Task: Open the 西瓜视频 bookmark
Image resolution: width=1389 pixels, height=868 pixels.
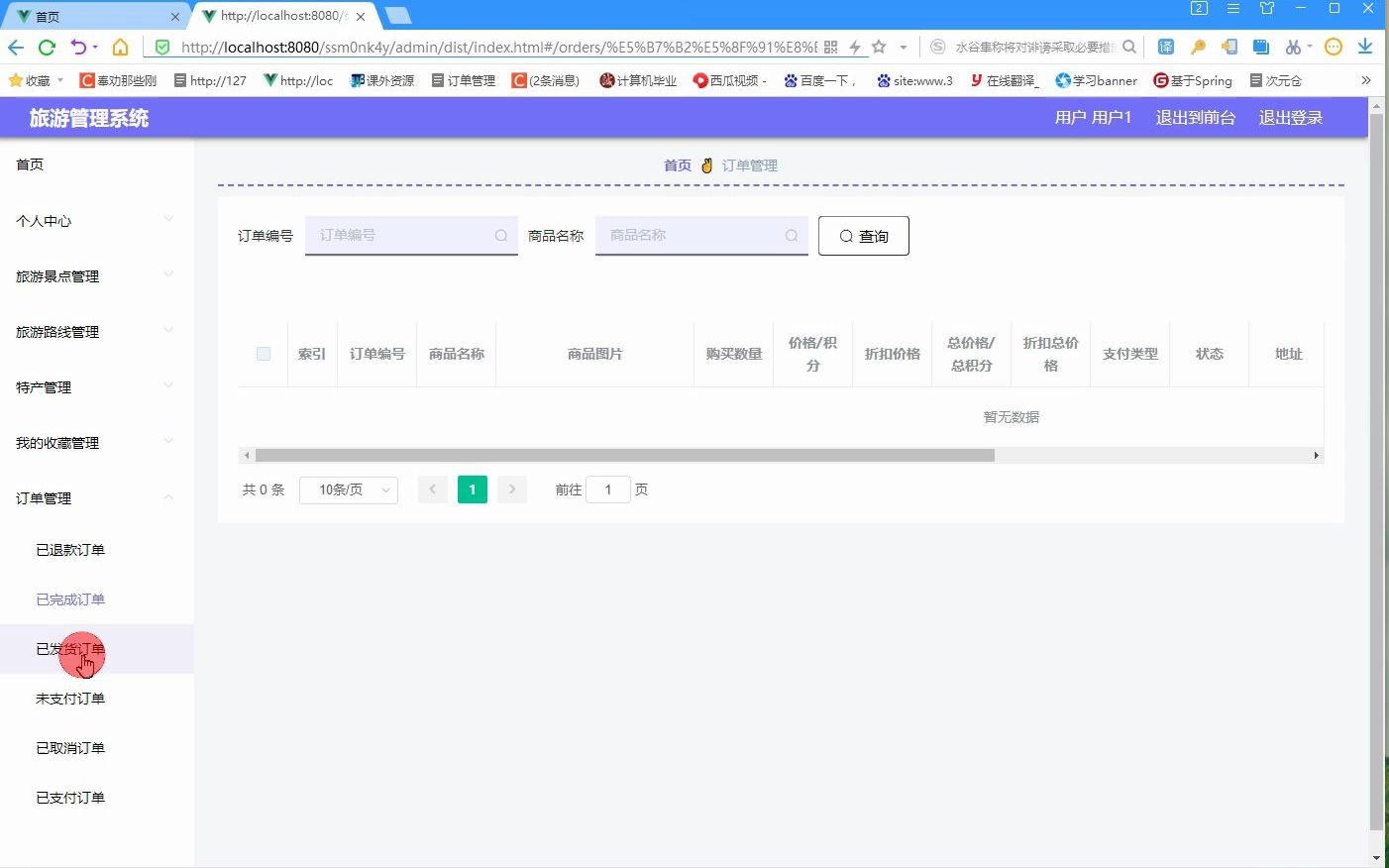Action: [729, 80]
